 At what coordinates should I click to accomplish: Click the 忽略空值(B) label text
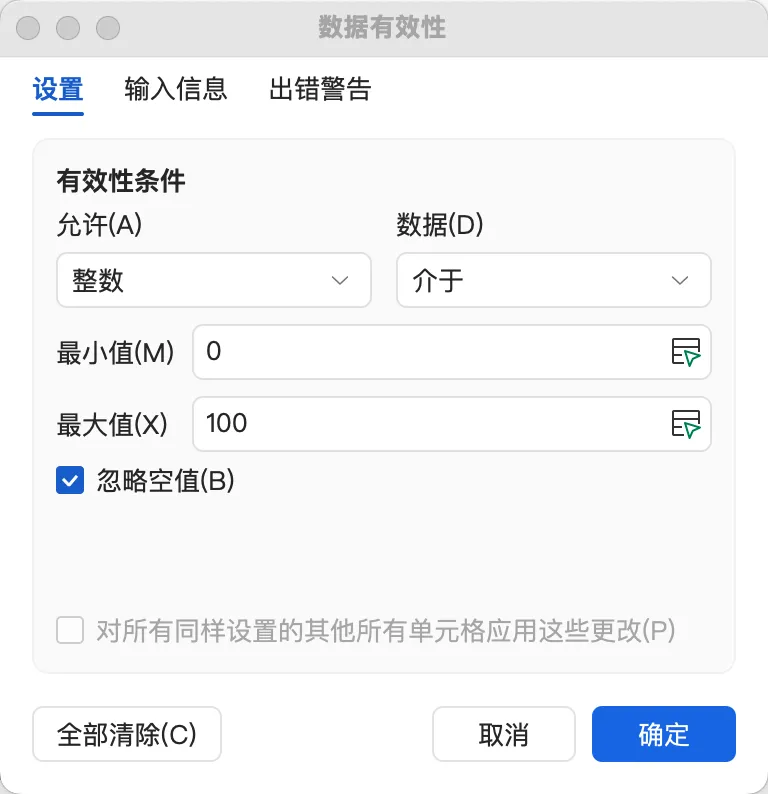(x=166, y=480)
